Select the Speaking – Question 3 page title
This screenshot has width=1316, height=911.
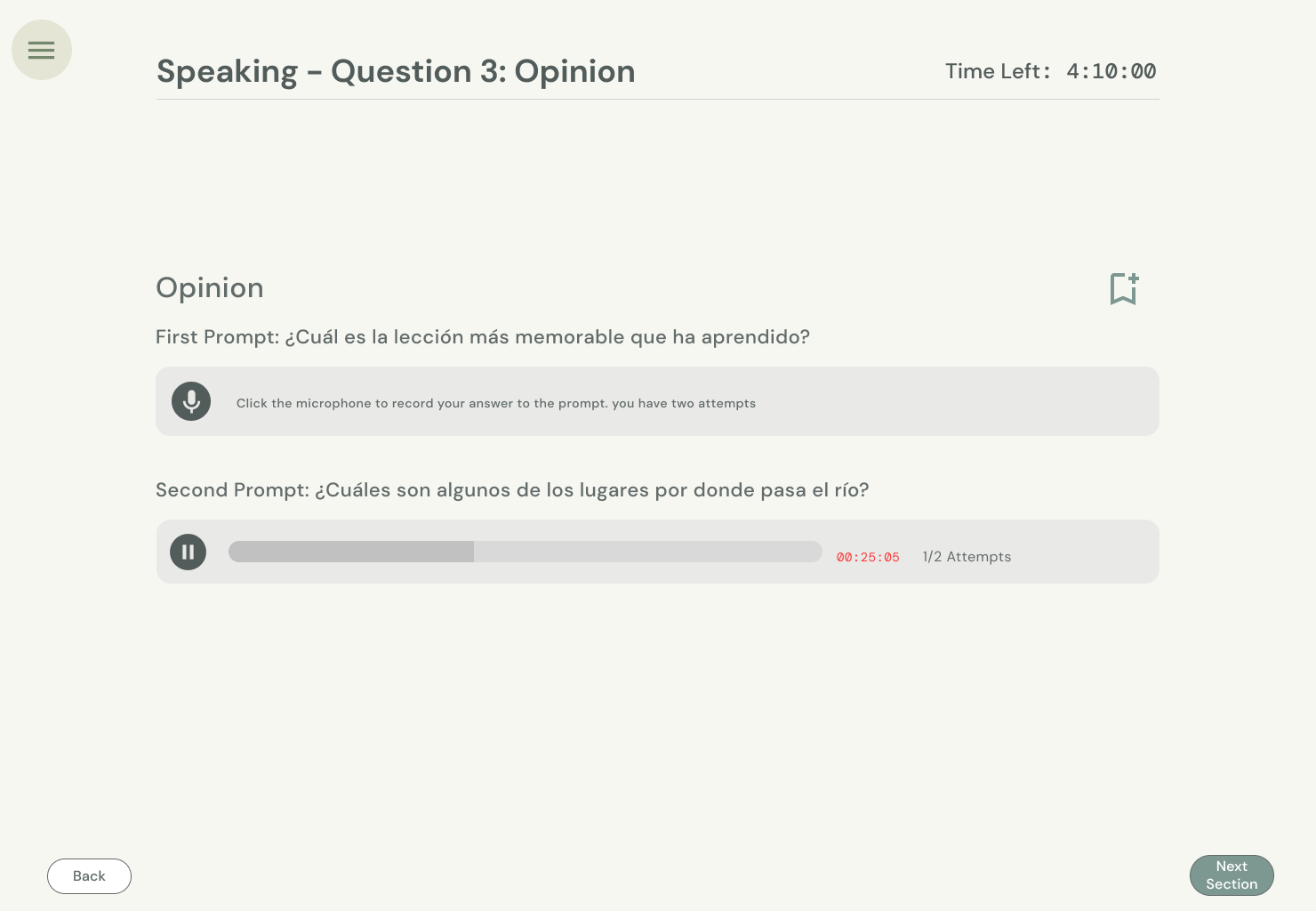pyautogui.click(x=396, y=71)
